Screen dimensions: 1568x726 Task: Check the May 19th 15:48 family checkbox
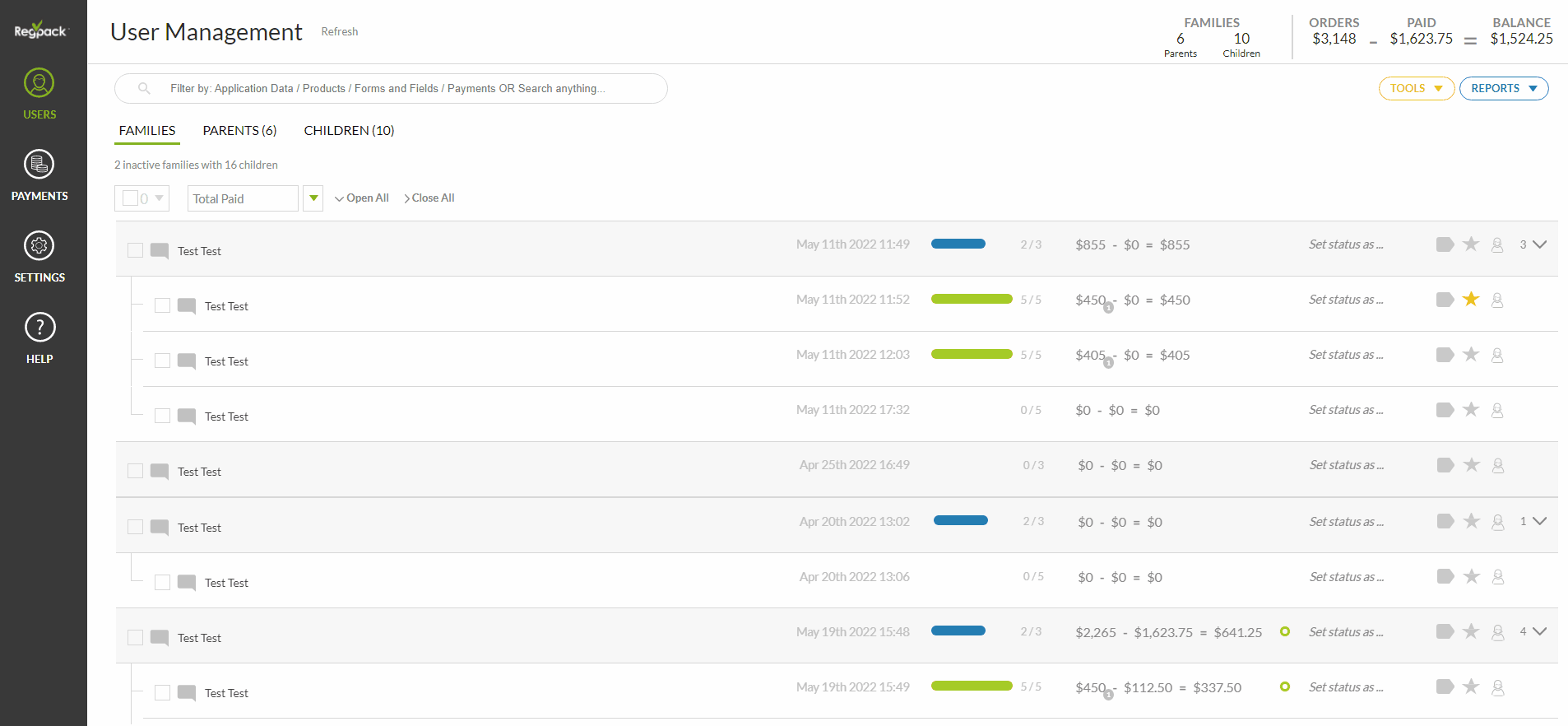tap(136, 637)
